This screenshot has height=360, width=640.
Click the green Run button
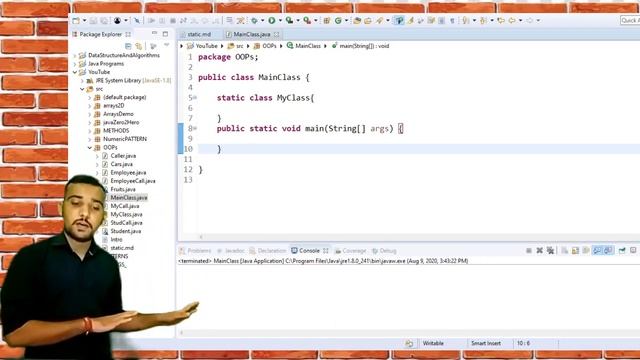coord(271,20)
